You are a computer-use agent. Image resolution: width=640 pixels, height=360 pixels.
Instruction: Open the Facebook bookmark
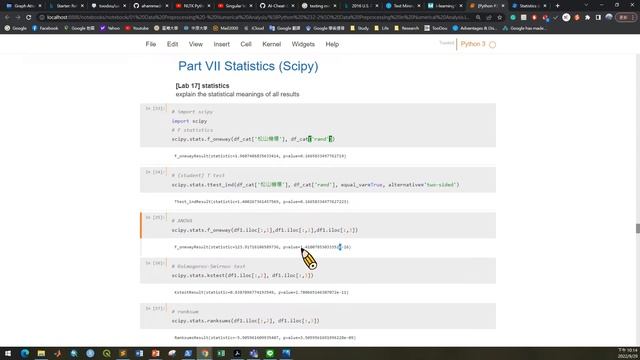click(45, 28)
